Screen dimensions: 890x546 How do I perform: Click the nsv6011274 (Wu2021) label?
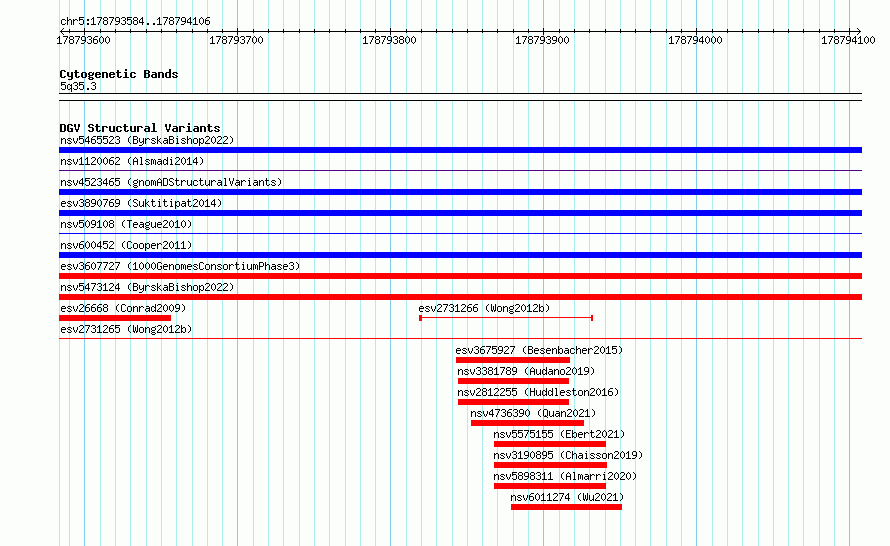tap(567, 497)
